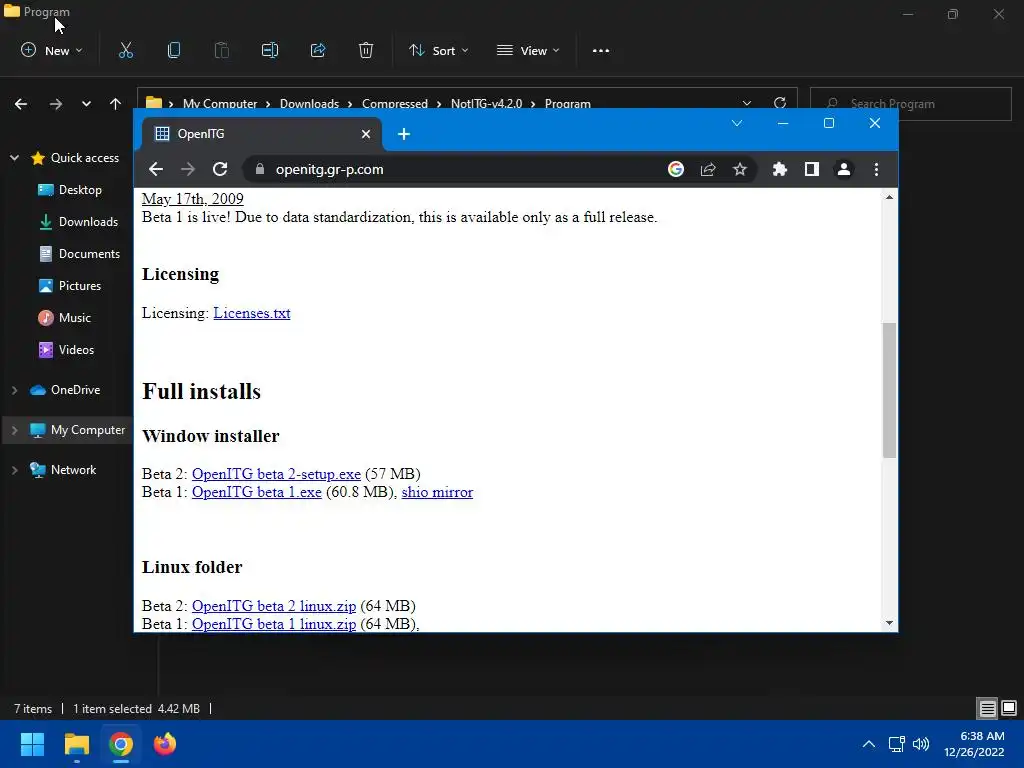Open the Sort dropdown menu

point(439,50)
